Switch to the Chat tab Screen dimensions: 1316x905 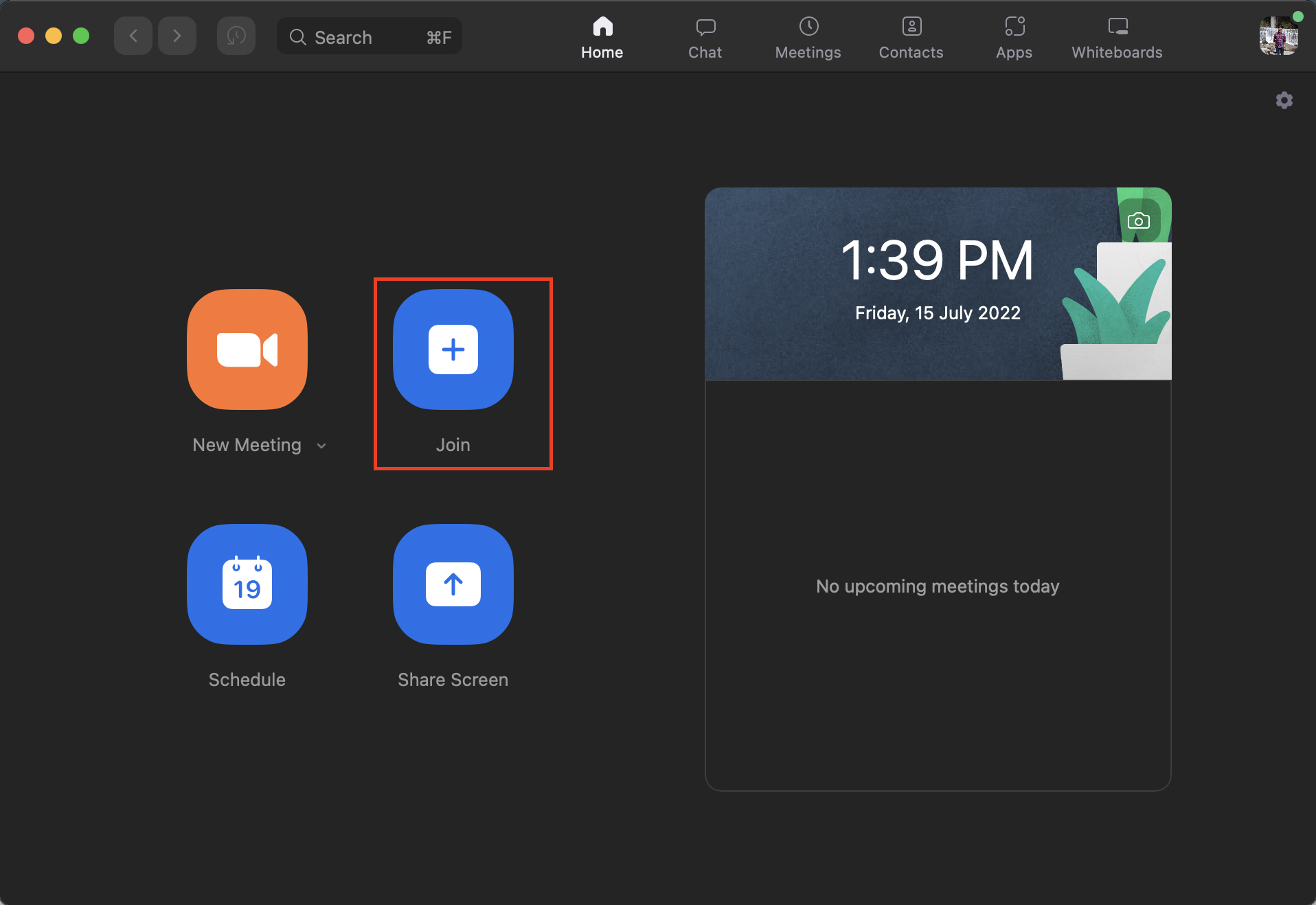[705, 38]
